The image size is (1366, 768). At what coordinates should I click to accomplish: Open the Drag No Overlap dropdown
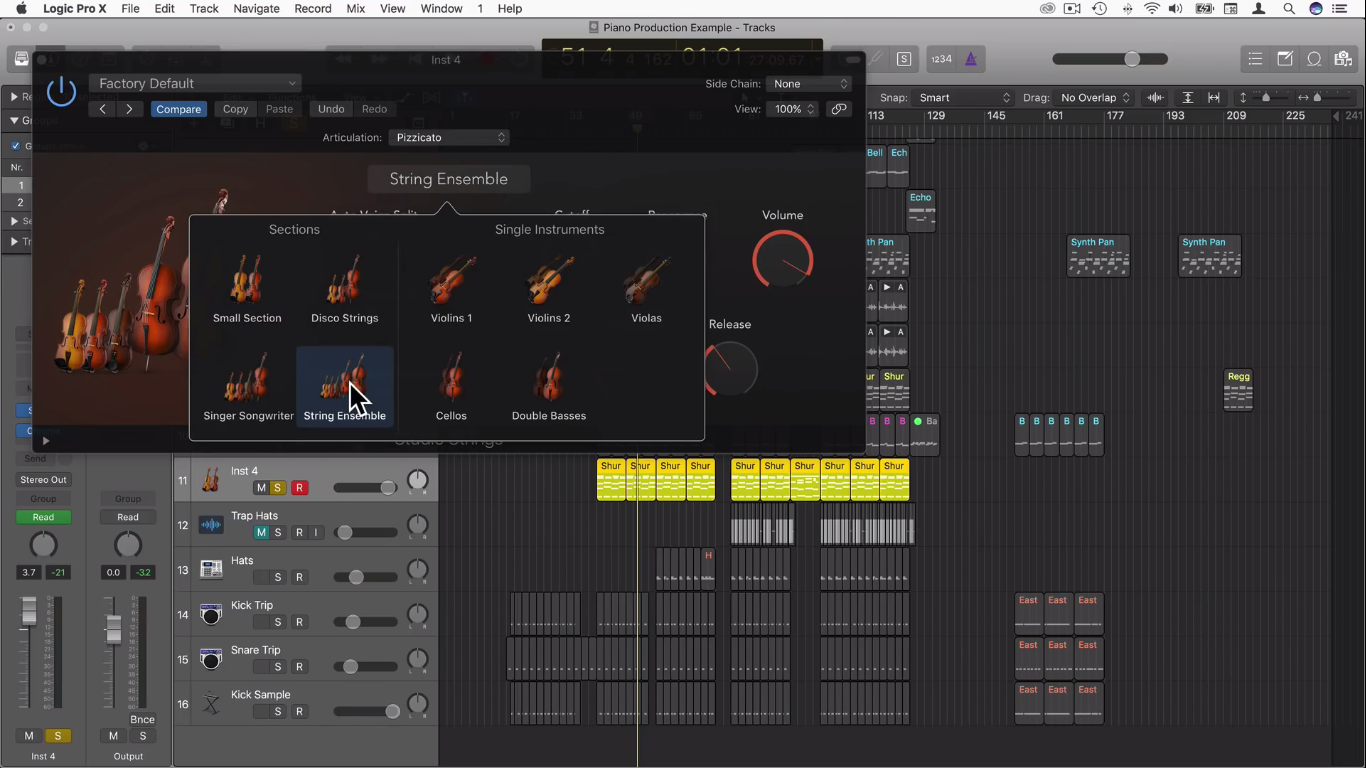[x=1094, y=98]
